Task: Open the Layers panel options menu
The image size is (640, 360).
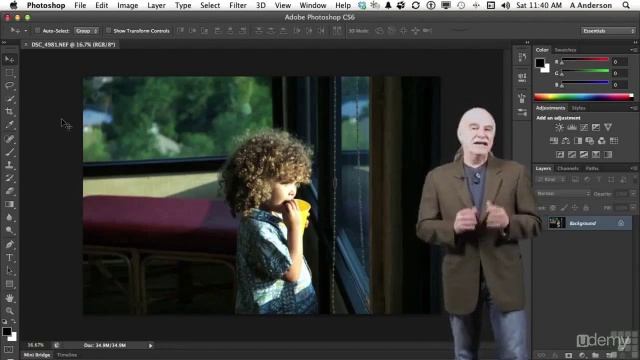Action: 633,168
